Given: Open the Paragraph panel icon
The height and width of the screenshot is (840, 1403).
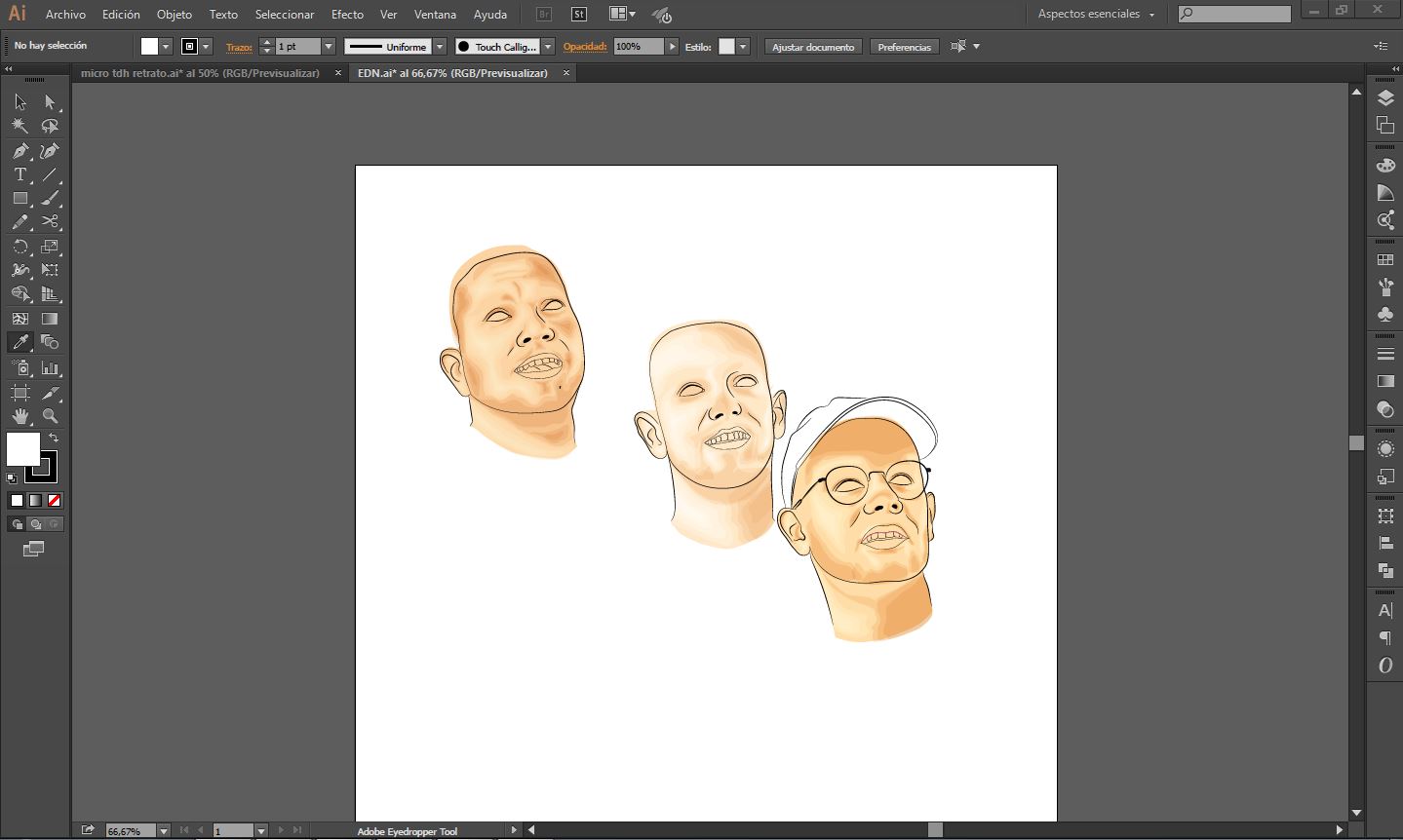Looking at the screenshot, I should 1385,638.
